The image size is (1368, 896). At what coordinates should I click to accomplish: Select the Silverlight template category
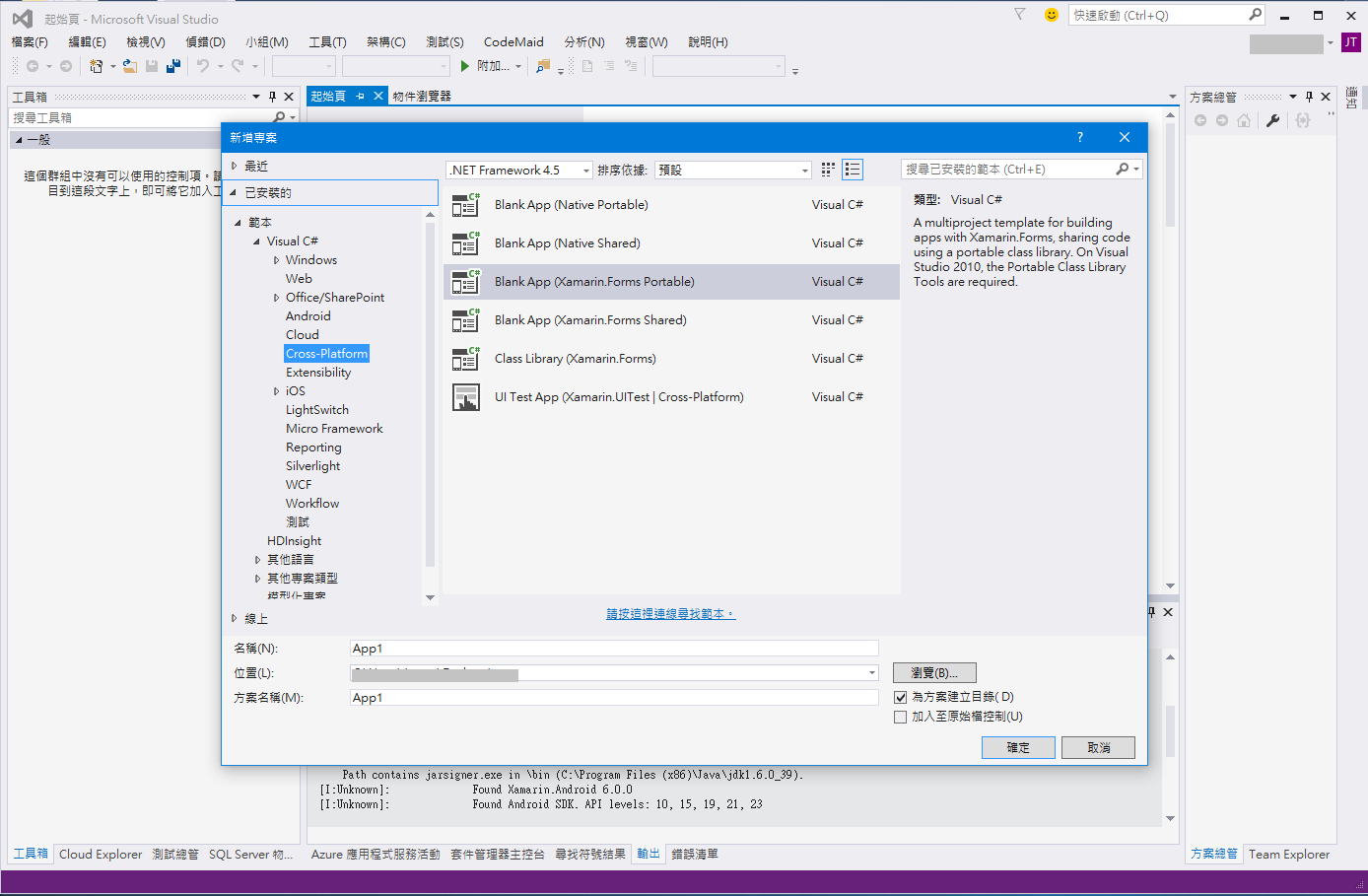coord(313,466)
